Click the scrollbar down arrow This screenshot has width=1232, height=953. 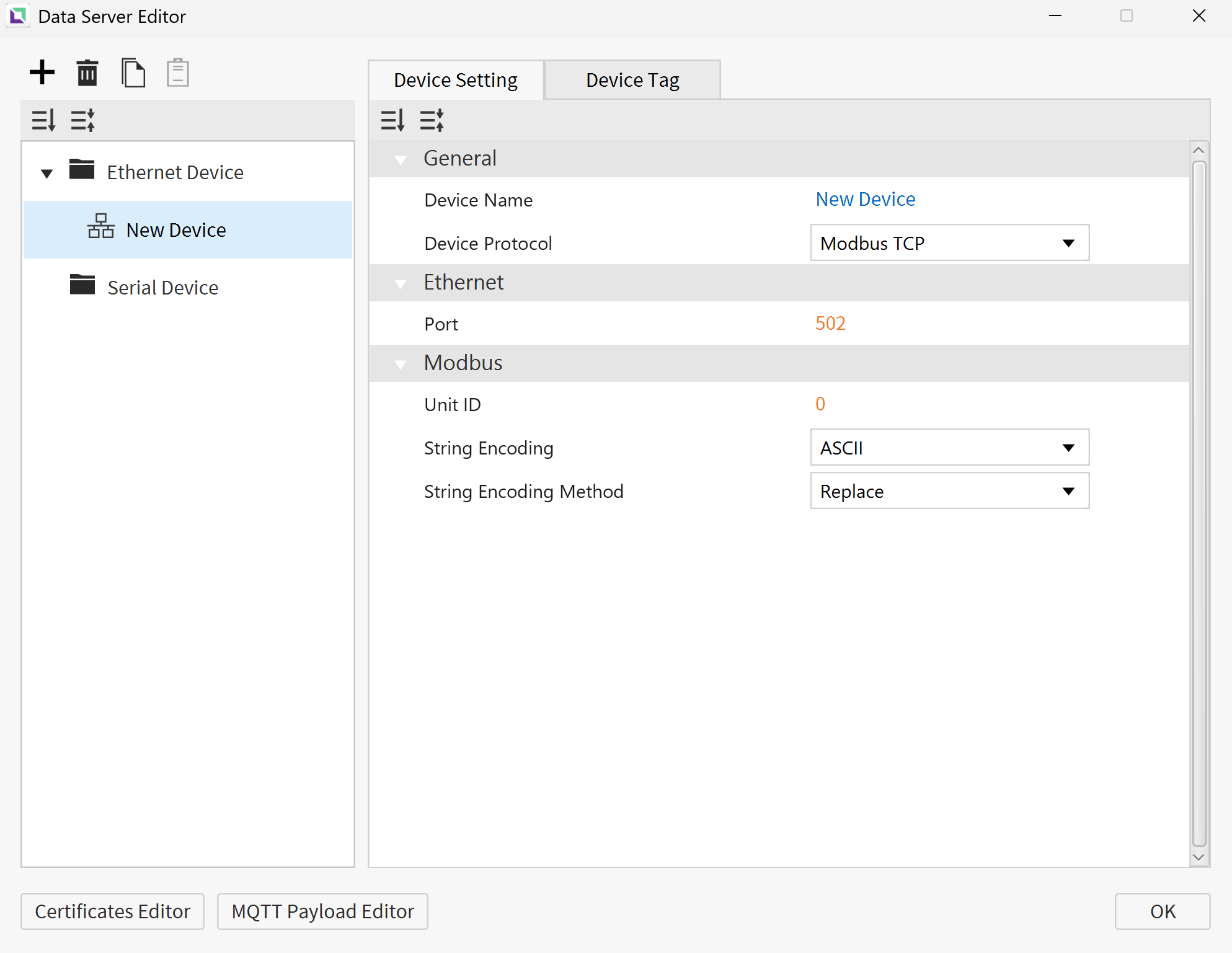(1199, 858)
